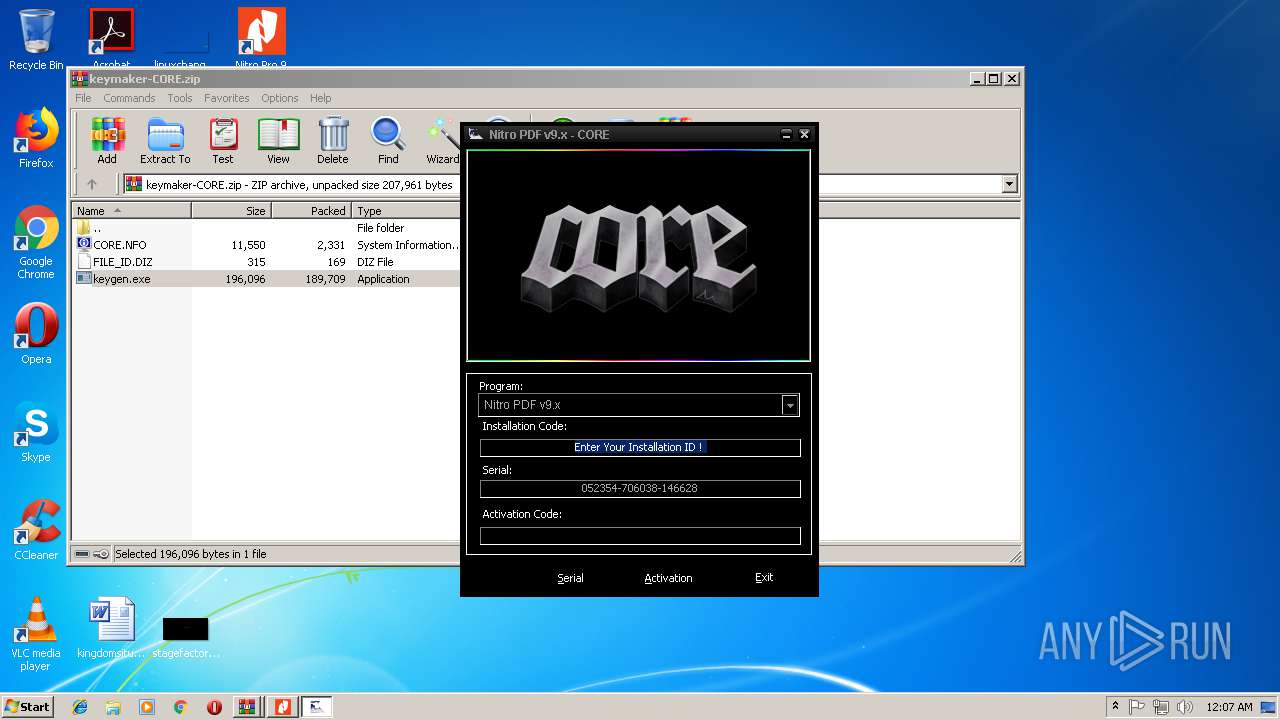Sort file list by Packed column
This screenshot has width=1280, height=720.
click(x=311, y=211)
